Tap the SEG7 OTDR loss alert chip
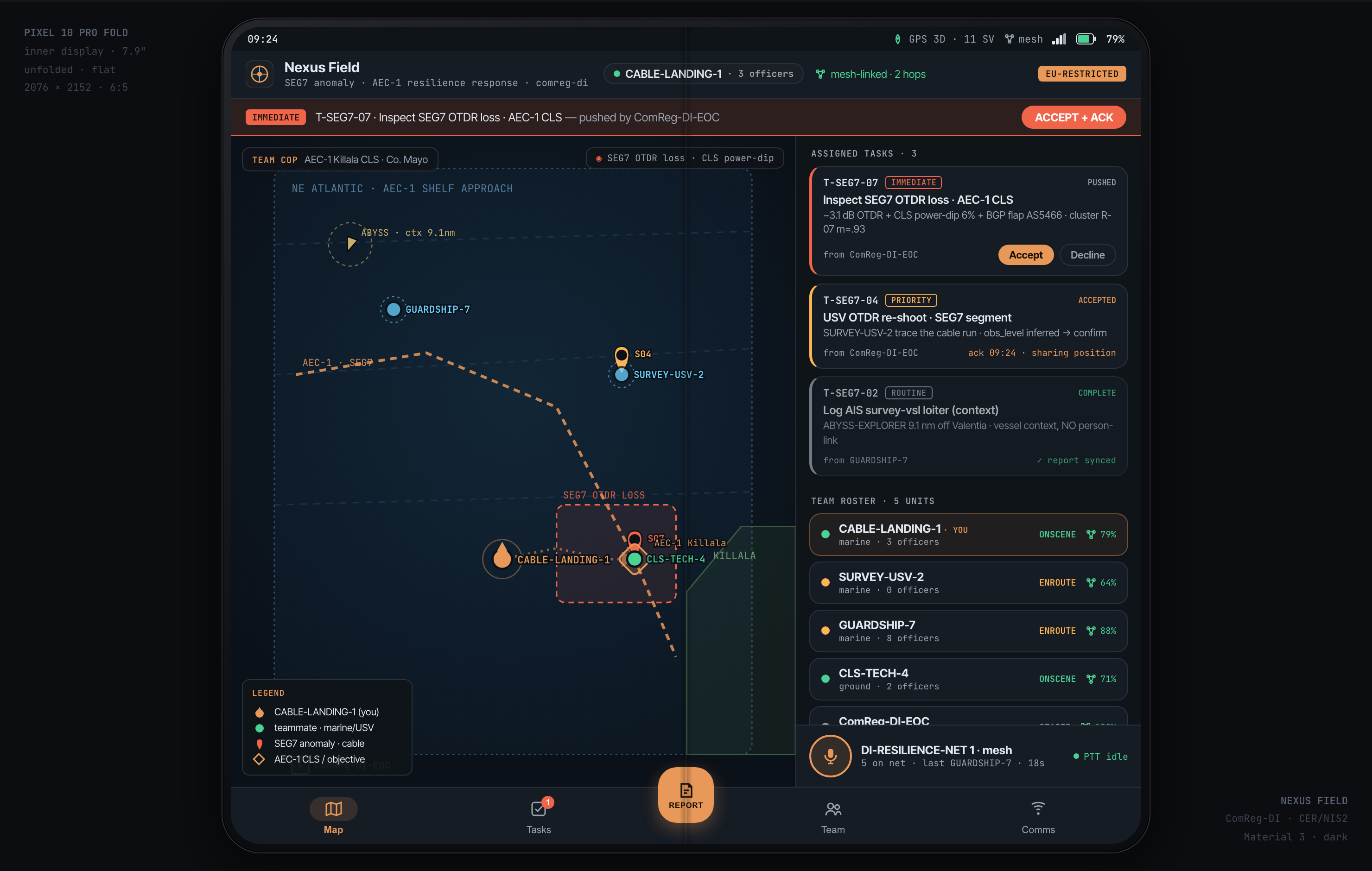 coord(684,158)
